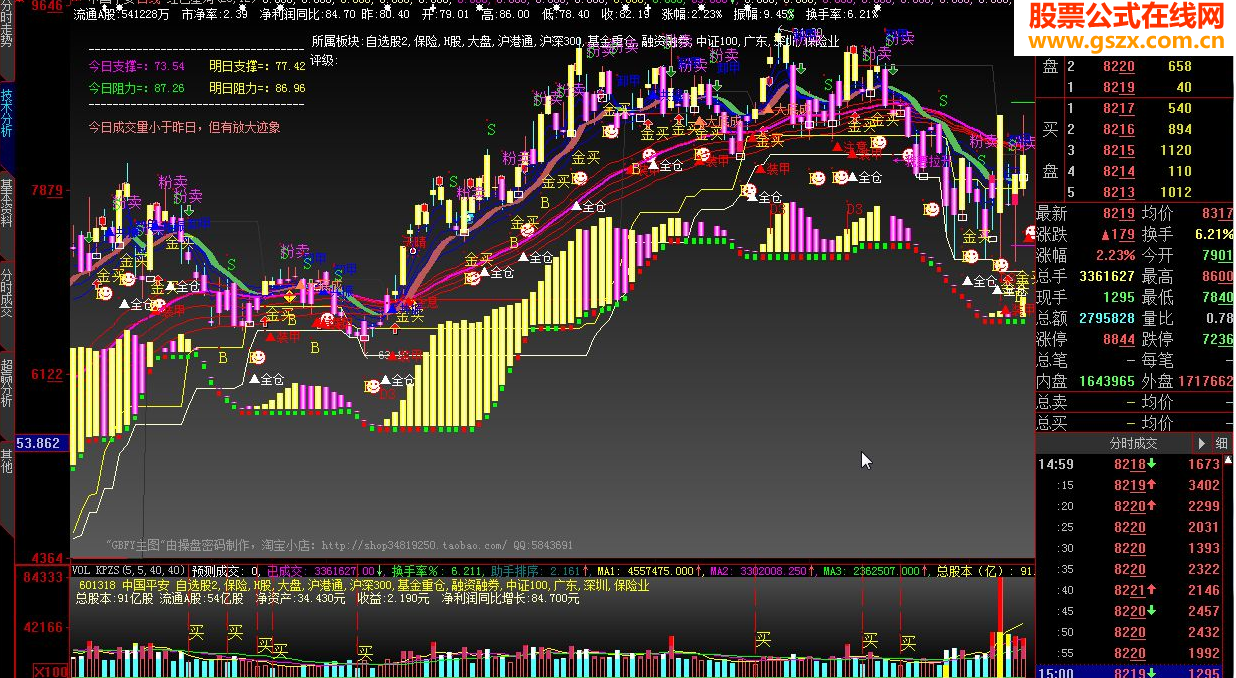Click the 最新 8219 quote value

[1117, 213]
